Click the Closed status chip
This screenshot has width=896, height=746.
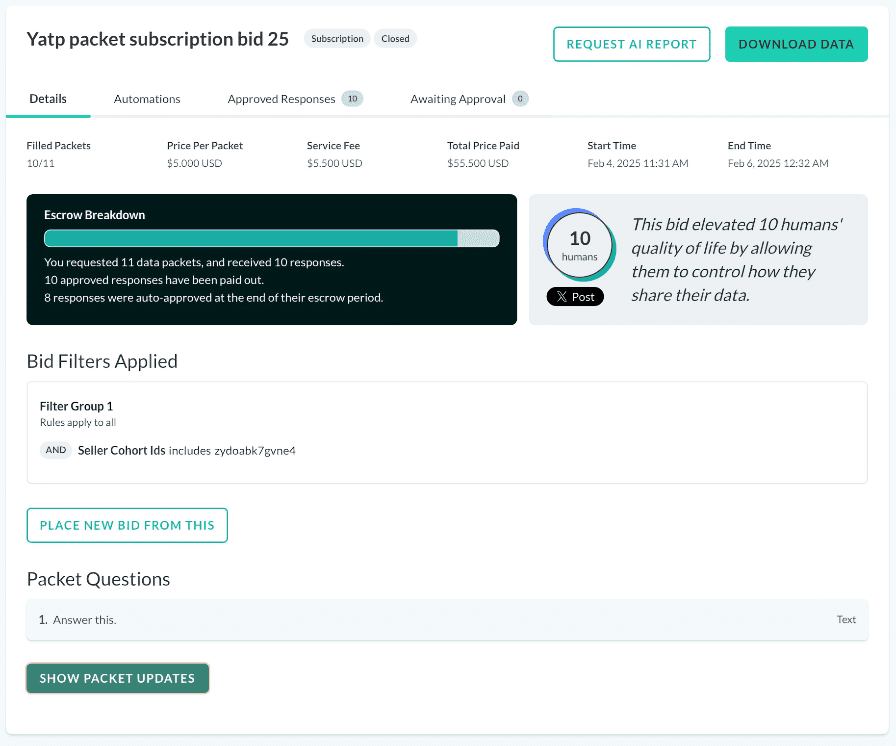tap(395, 39)
